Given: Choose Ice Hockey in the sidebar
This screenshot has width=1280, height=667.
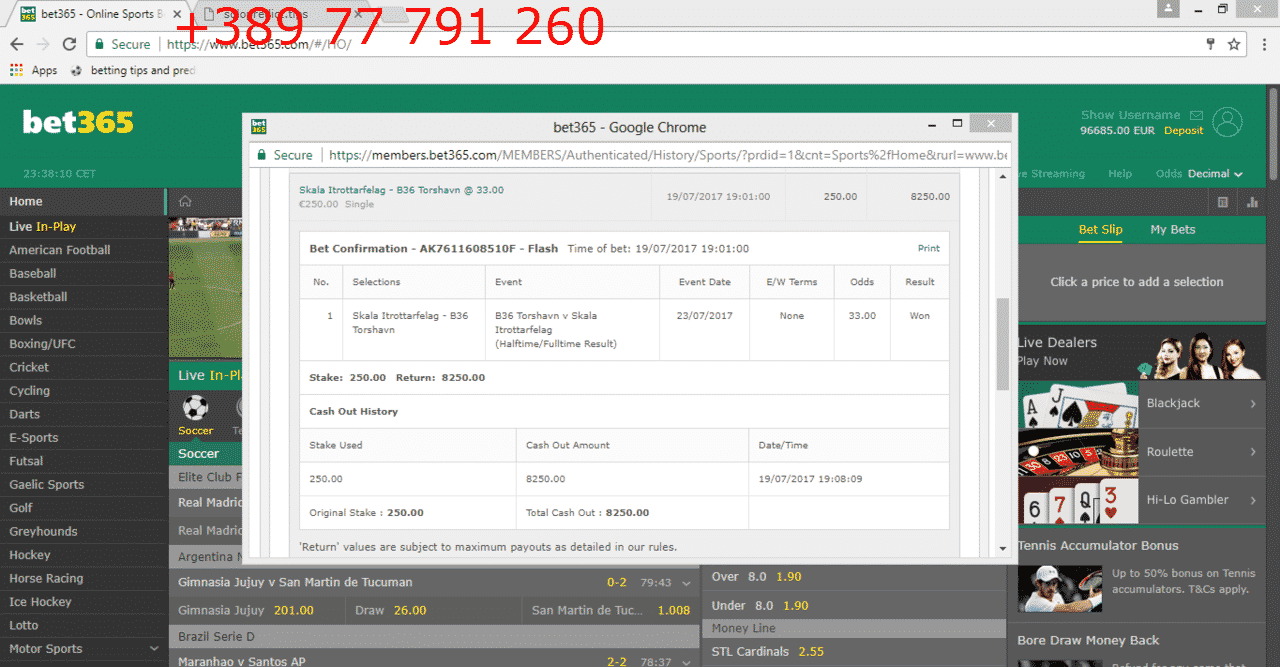Looking at the screenshot, I should 83,602.
